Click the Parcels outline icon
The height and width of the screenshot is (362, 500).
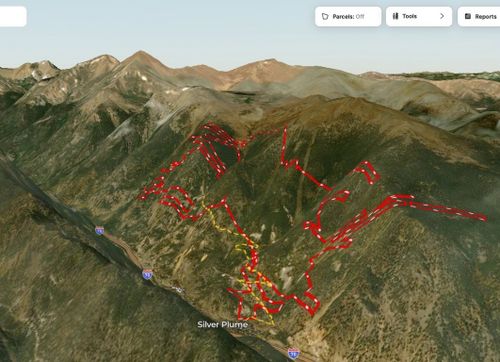tap(325, 16)
